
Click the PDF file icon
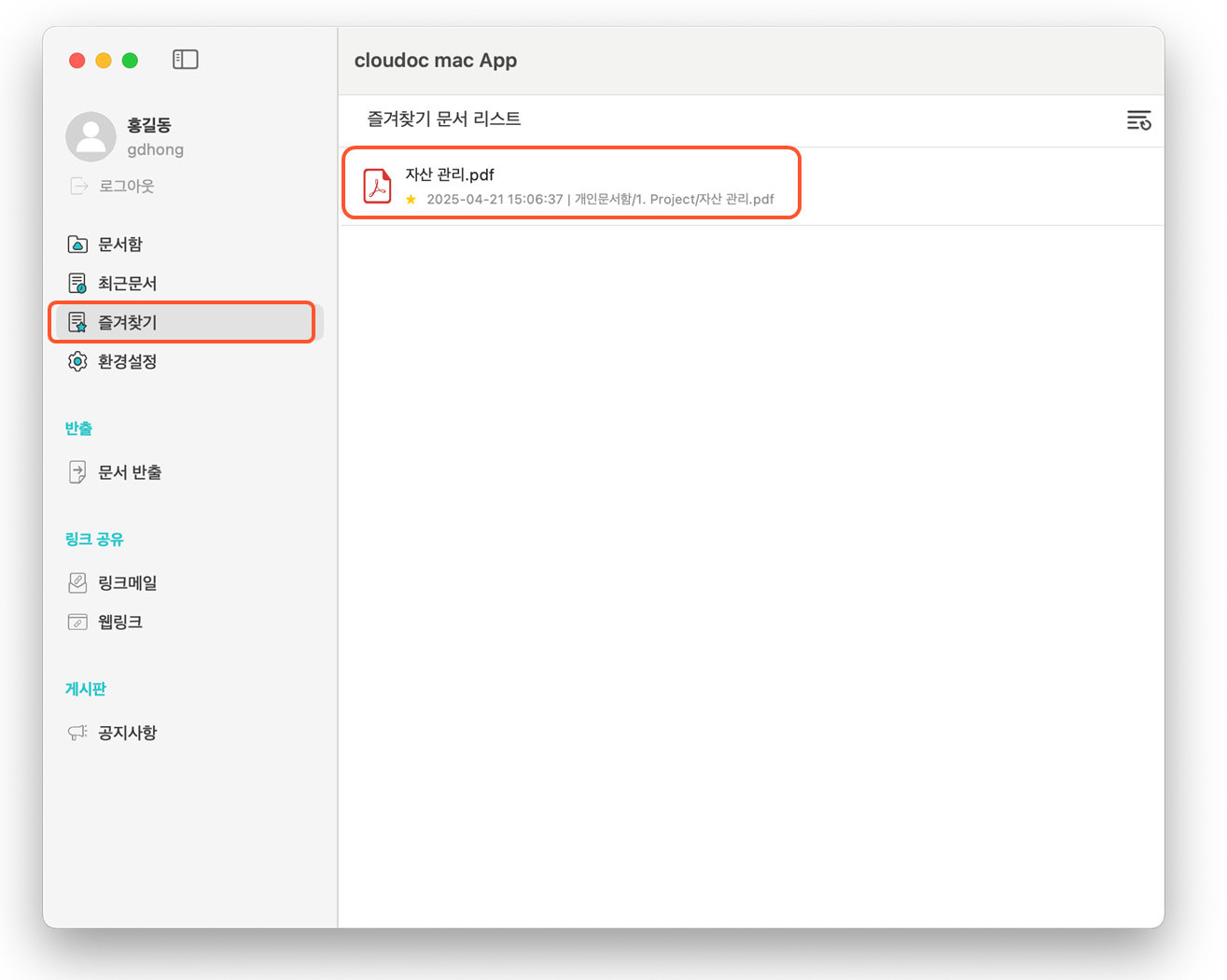[x=378, y=186]
